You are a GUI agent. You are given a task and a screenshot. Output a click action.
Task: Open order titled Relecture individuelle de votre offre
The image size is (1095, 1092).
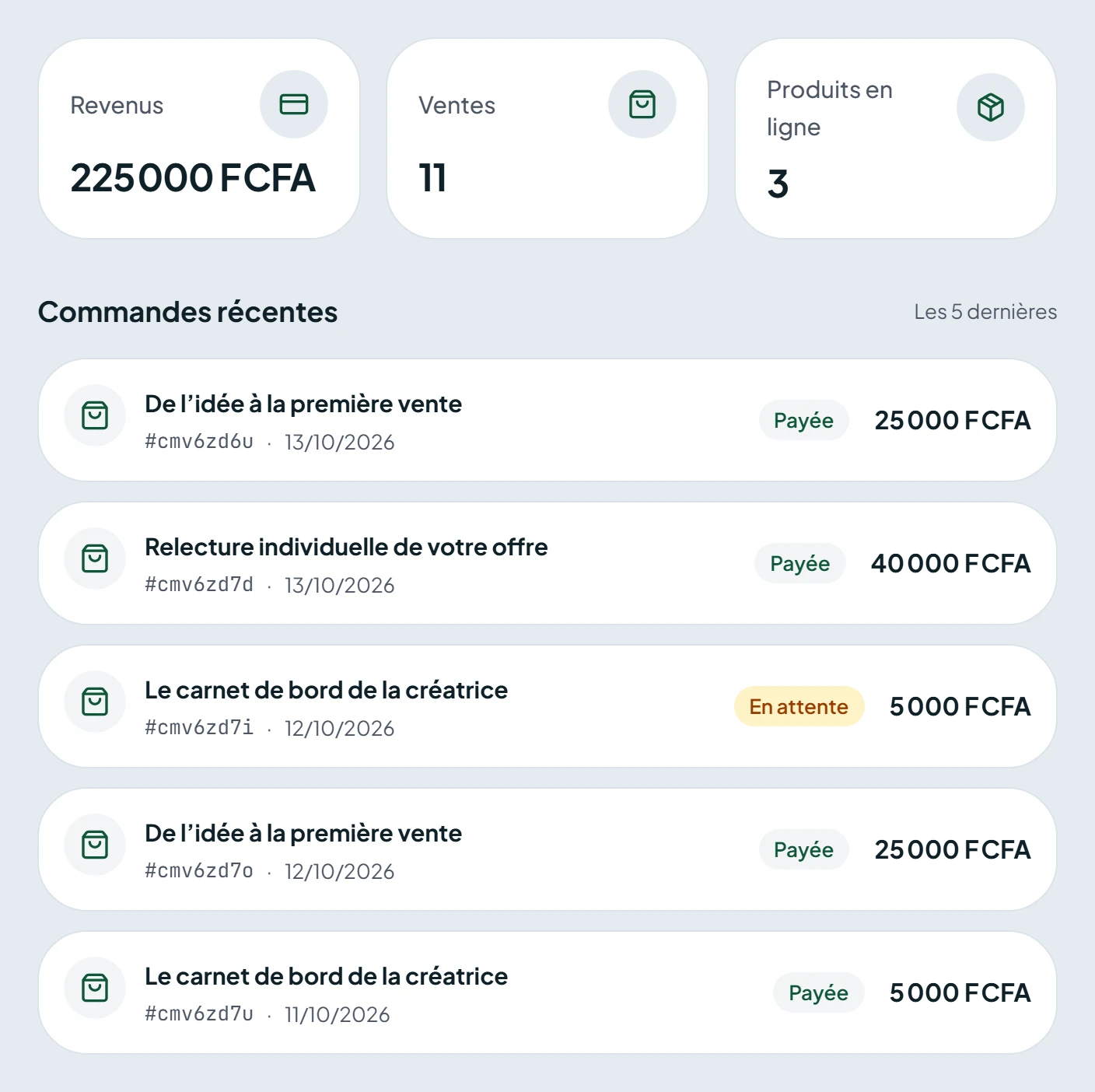[547, 563]
